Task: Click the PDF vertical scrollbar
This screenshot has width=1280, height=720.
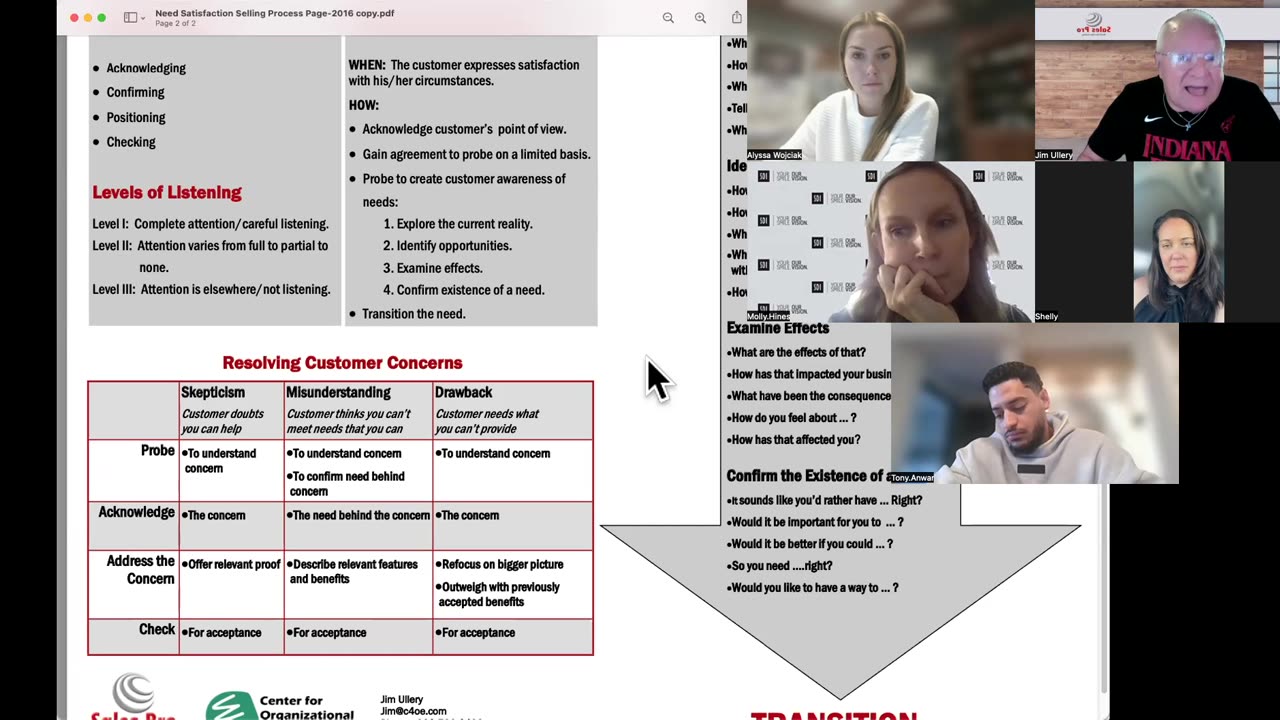Action: coord(1104,590)
